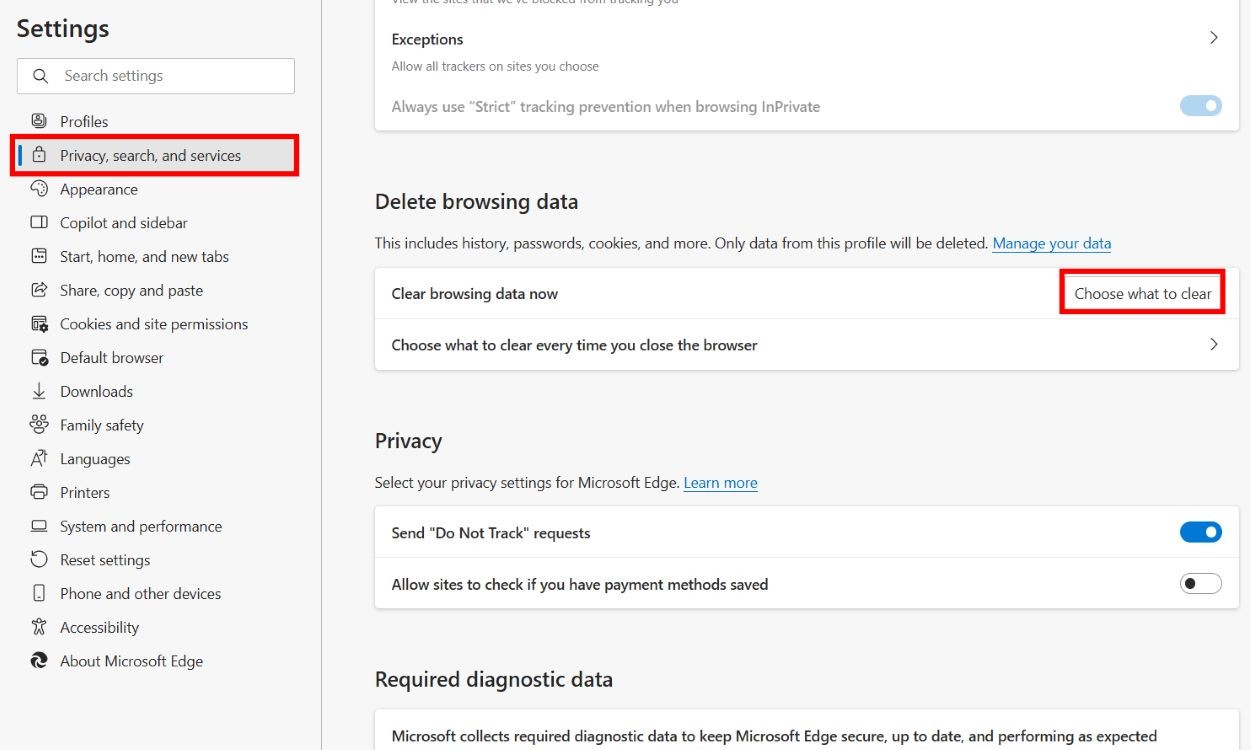Click the Exceptions row label
This screenshot has height=750, width=1251.
click(427, 39)
